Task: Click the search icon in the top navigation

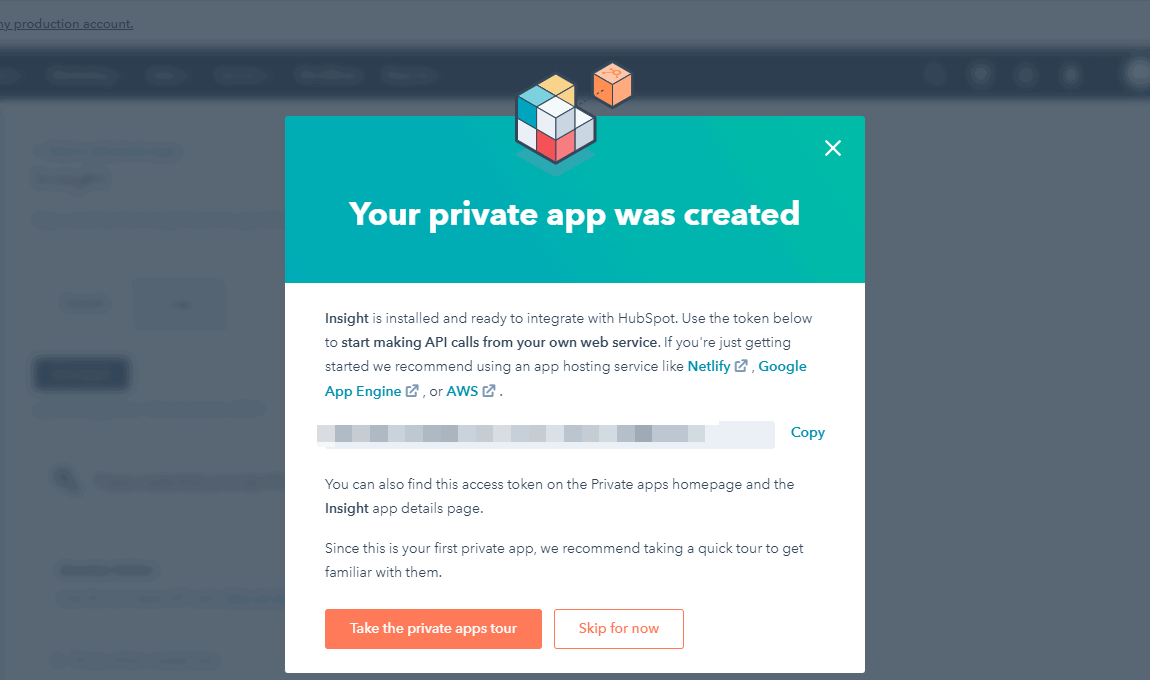Action: 934,74
